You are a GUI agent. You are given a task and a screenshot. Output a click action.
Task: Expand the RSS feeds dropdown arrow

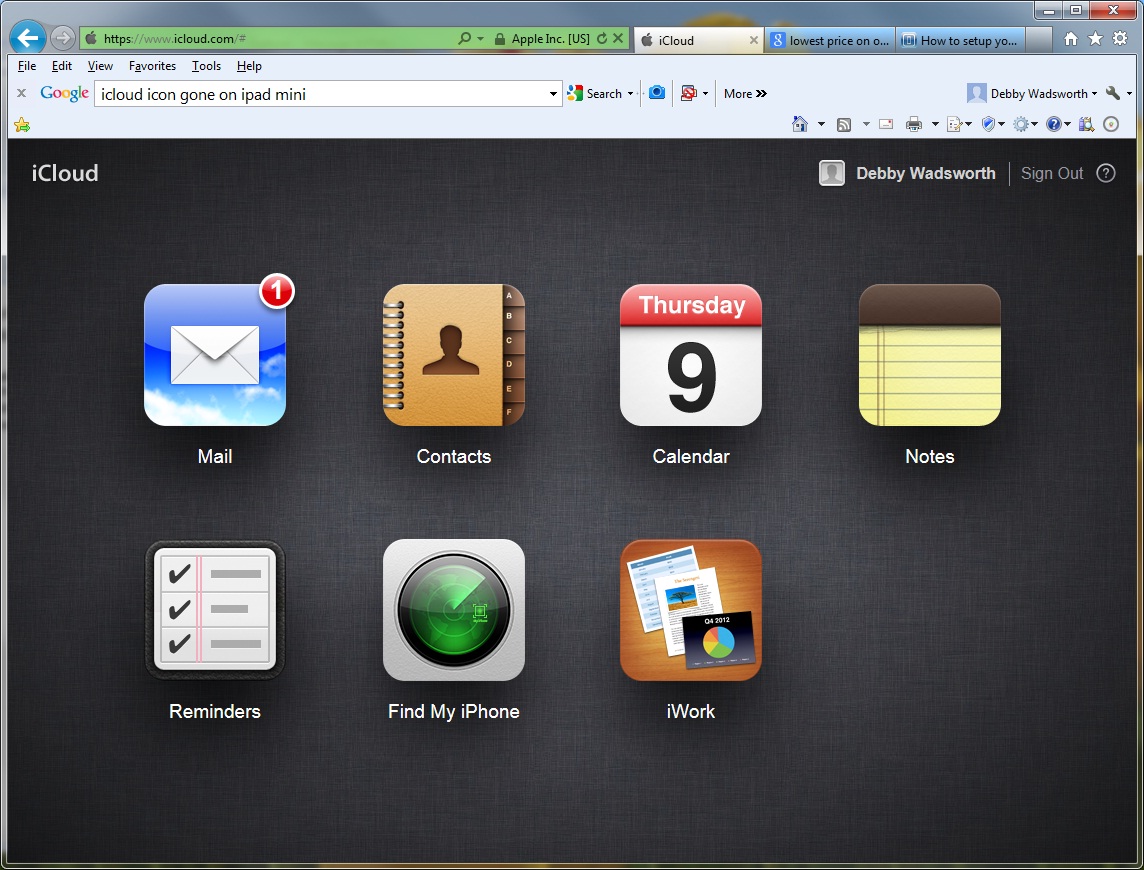coord(866,124)
